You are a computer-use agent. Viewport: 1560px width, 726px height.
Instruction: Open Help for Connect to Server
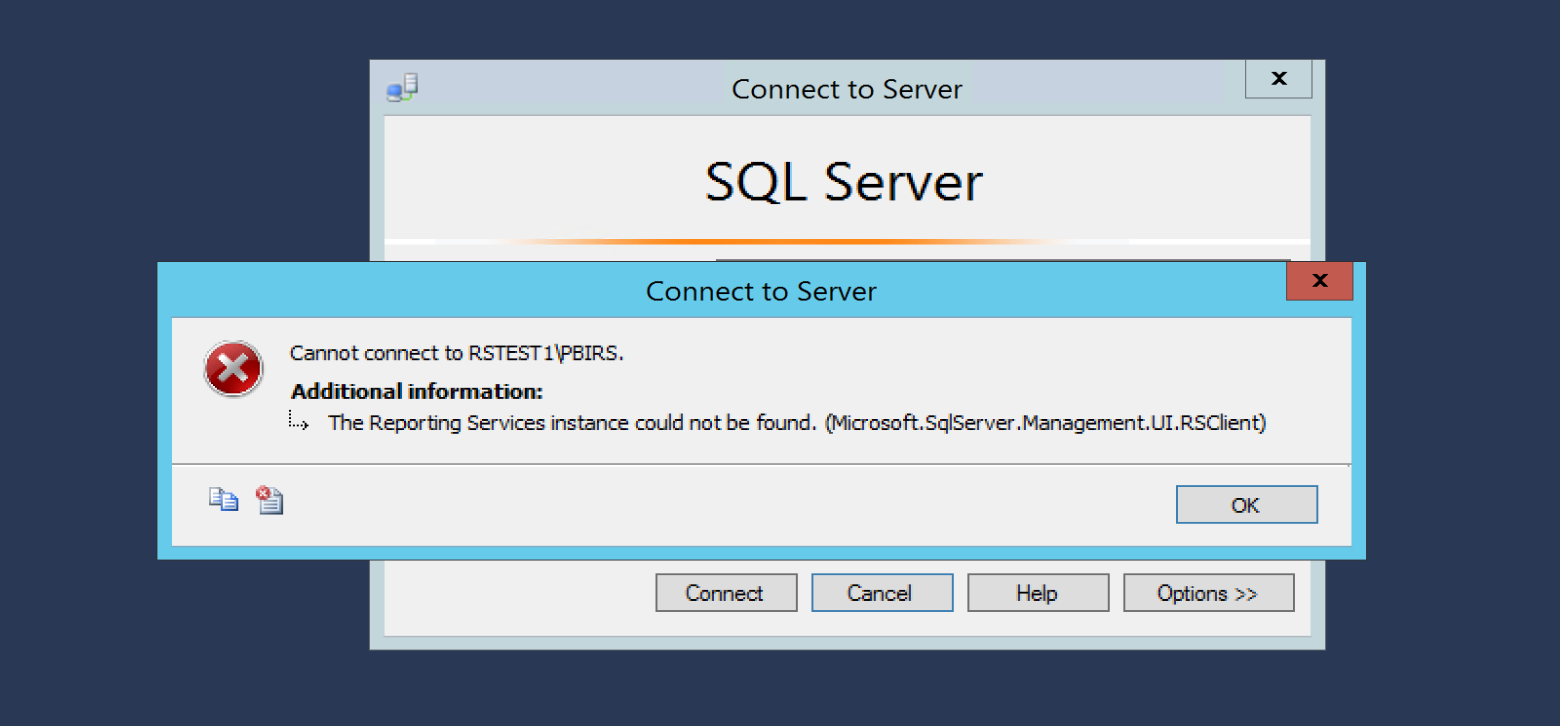point(1037,593)
